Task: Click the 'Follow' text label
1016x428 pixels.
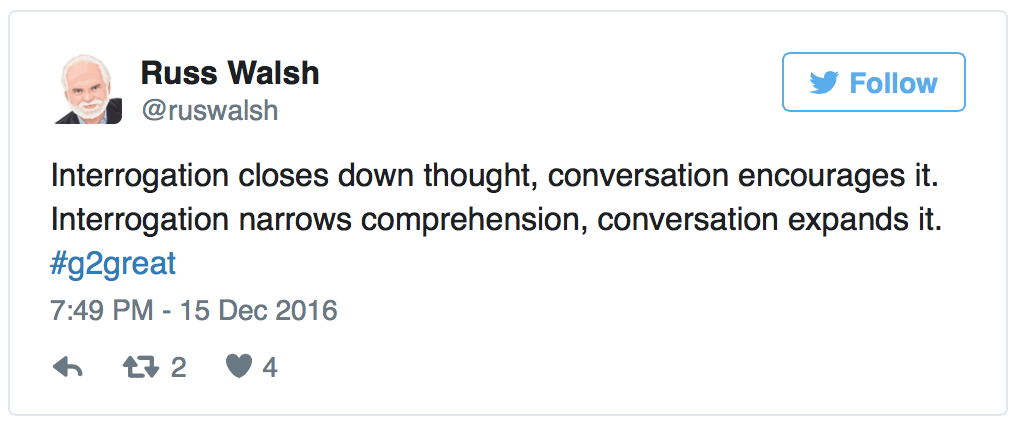Action: pyautogui.click(x=894, y=84)
